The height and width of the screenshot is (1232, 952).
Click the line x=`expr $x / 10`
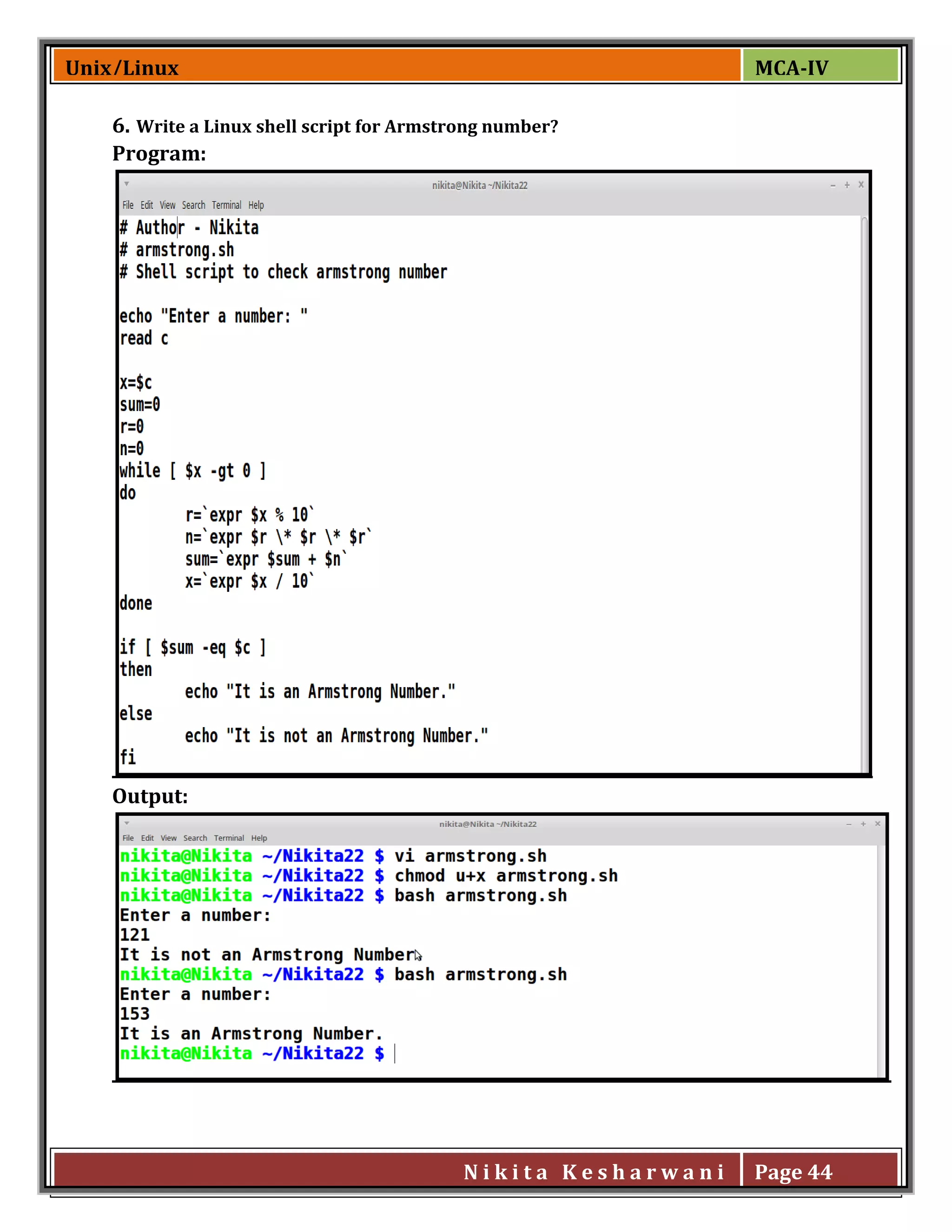[250, 581]
